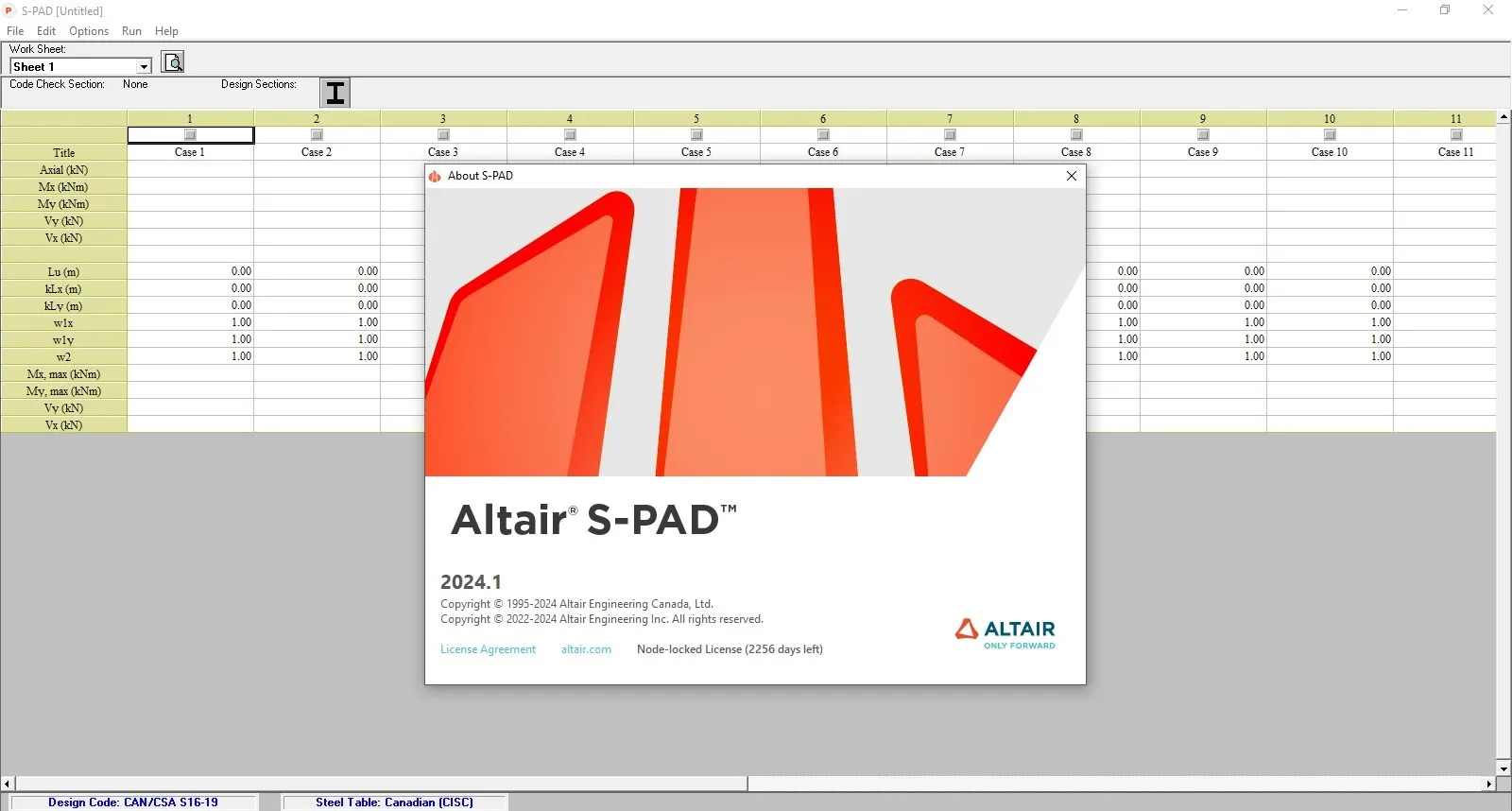Click the Lu (m) row header
This screenshot has height=811, width=1512.
point(63,272)
